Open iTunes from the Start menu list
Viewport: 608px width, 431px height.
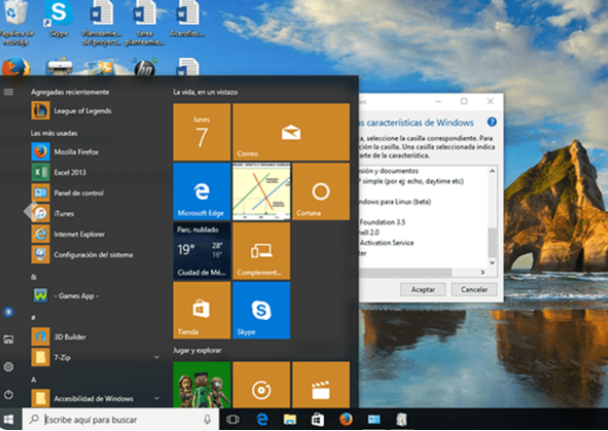[x=60, y=213]
